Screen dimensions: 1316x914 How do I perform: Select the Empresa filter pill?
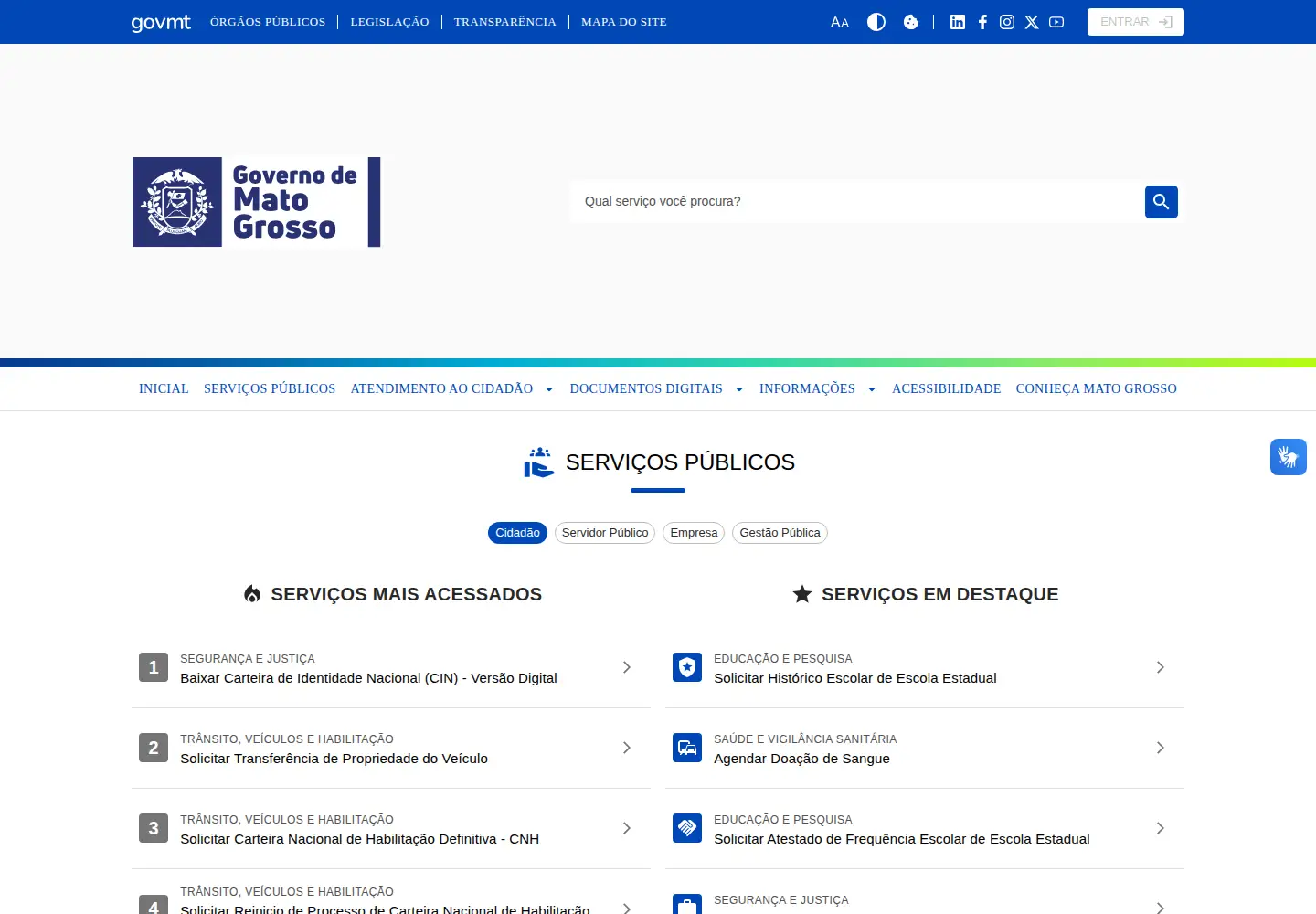pos(694,533)
